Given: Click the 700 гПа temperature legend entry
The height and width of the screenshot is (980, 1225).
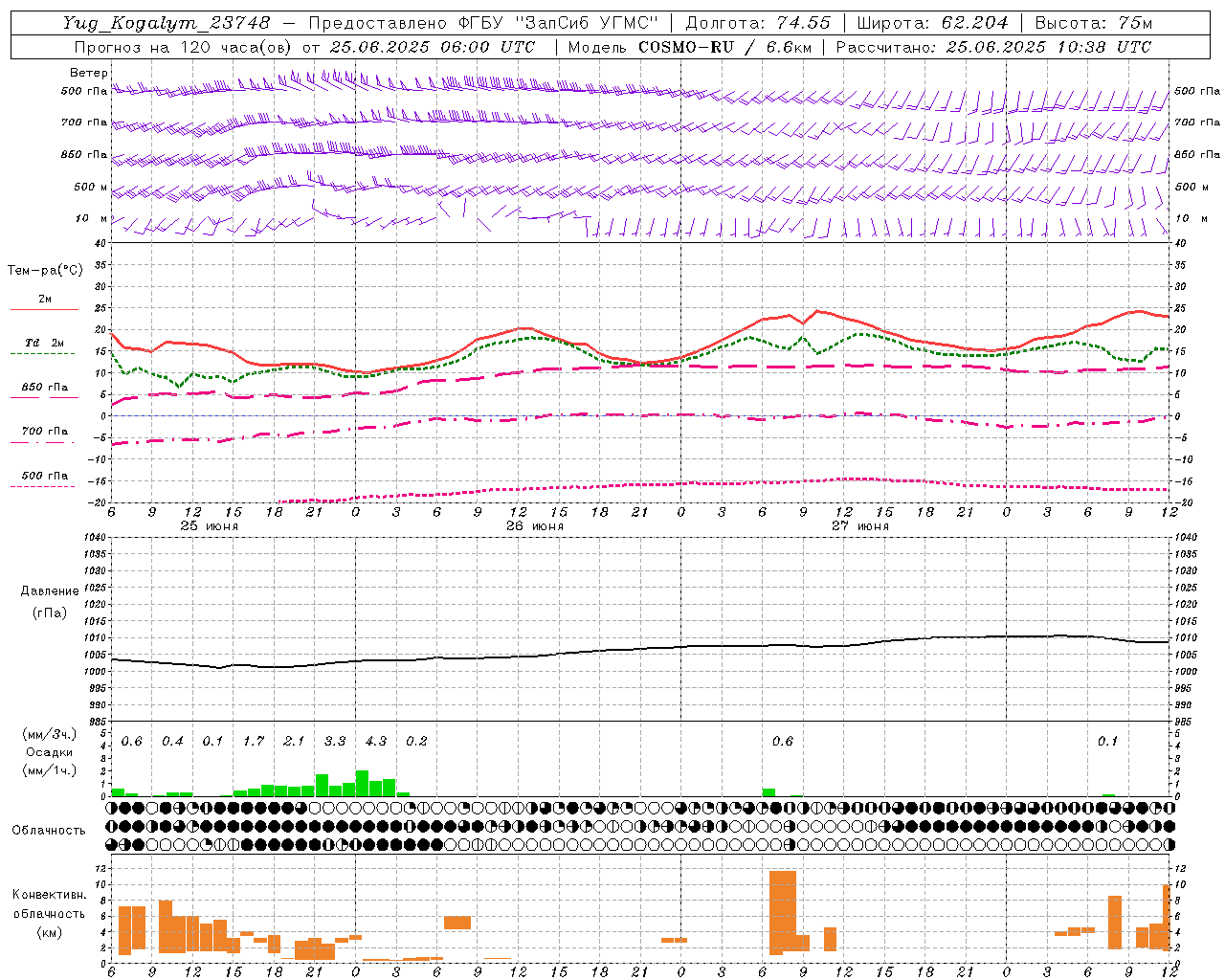Looking at the screenshot, I should click(x=44, y=435).
